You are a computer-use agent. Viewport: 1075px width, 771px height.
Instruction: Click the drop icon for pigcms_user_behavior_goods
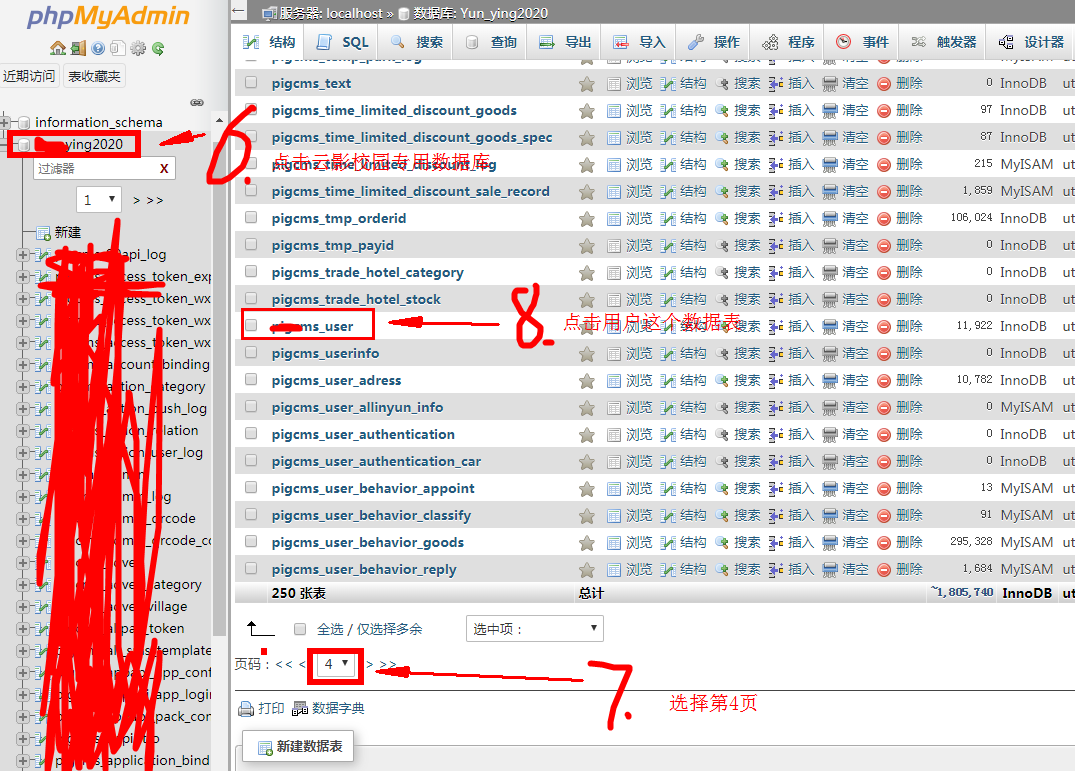(884, 543)
